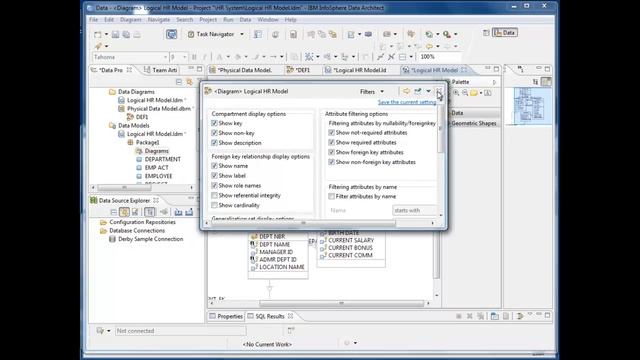The width and height of the screenshot is (640, 360).
Task: Click the Line Color icon in diagram toolbar
Action: coord(256,57)
